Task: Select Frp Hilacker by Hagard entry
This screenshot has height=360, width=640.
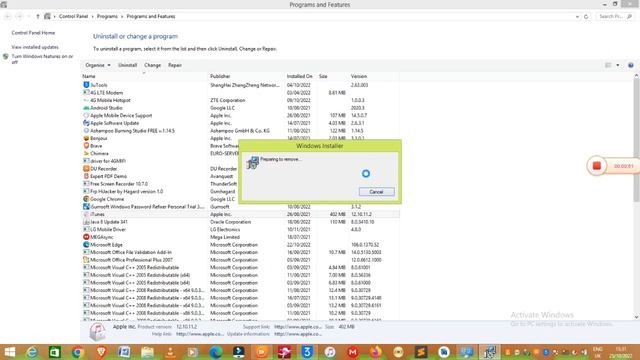Action: click(x=126, y=191)
